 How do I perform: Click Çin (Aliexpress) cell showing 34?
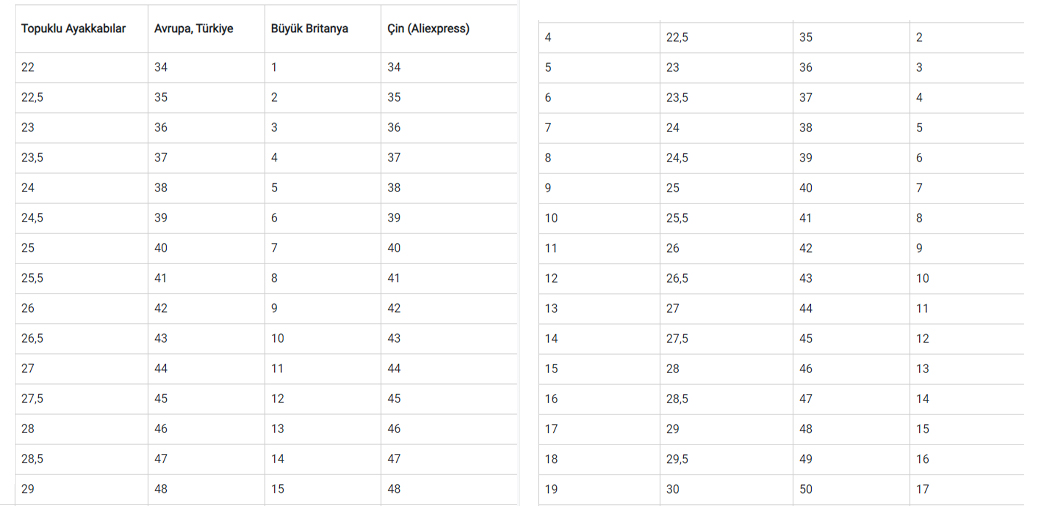(394, 68)
